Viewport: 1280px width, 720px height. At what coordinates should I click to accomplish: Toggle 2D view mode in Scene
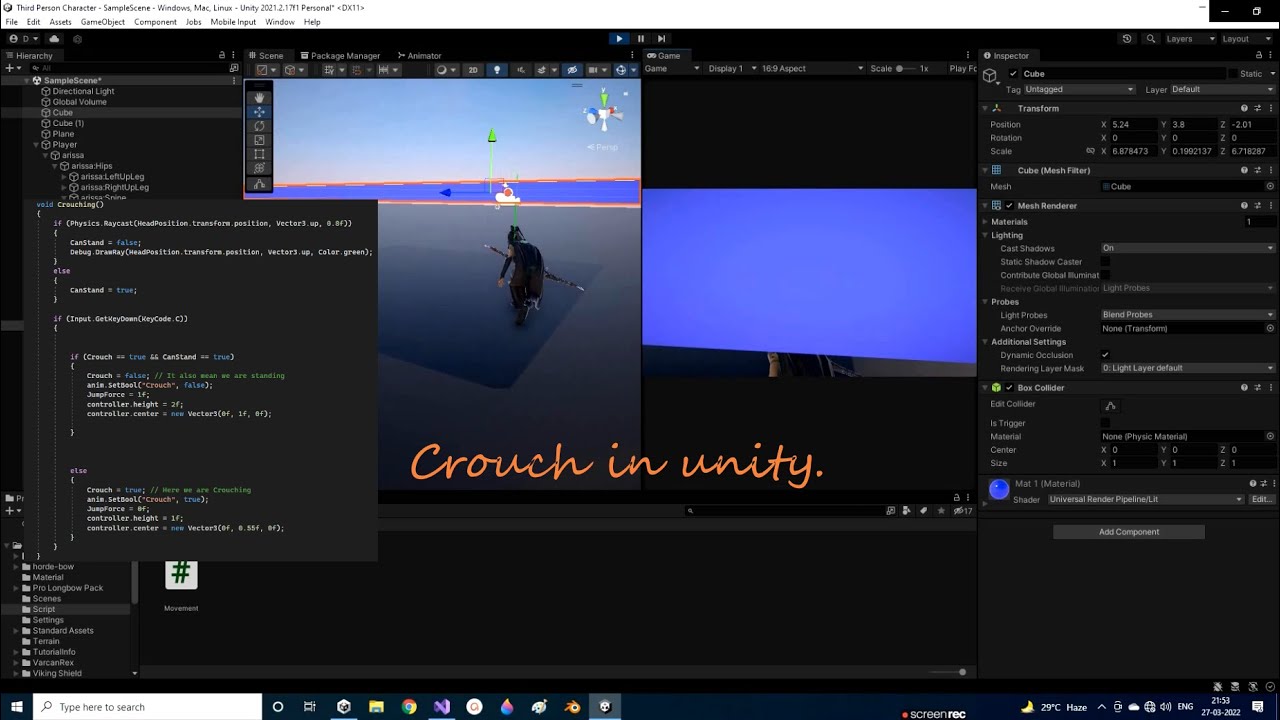click(x=473, y=70)
